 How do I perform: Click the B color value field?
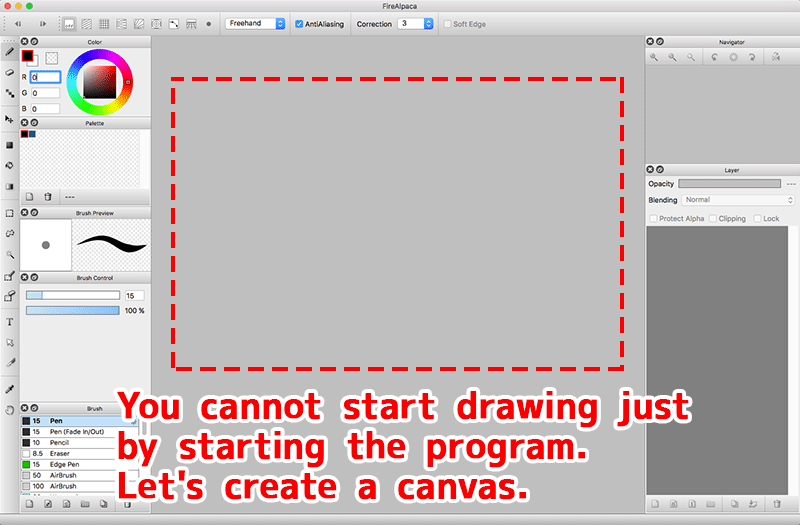tap(45, 109)
